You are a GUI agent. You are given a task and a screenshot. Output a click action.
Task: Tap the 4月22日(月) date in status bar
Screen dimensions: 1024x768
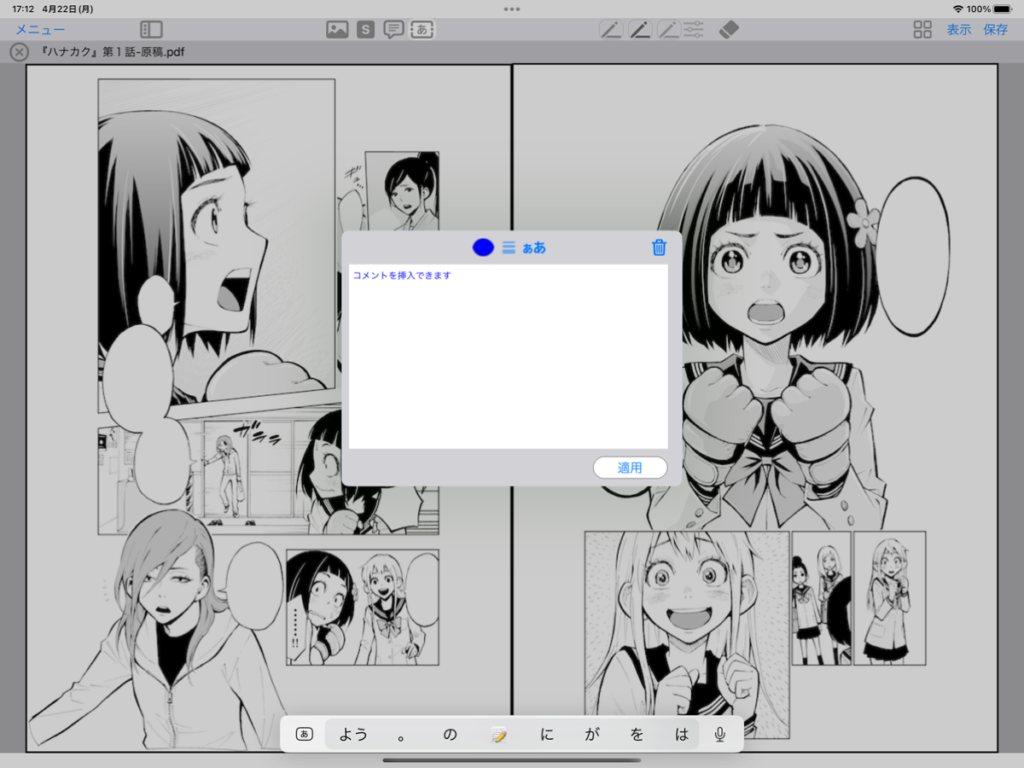[x=68, y=9]
